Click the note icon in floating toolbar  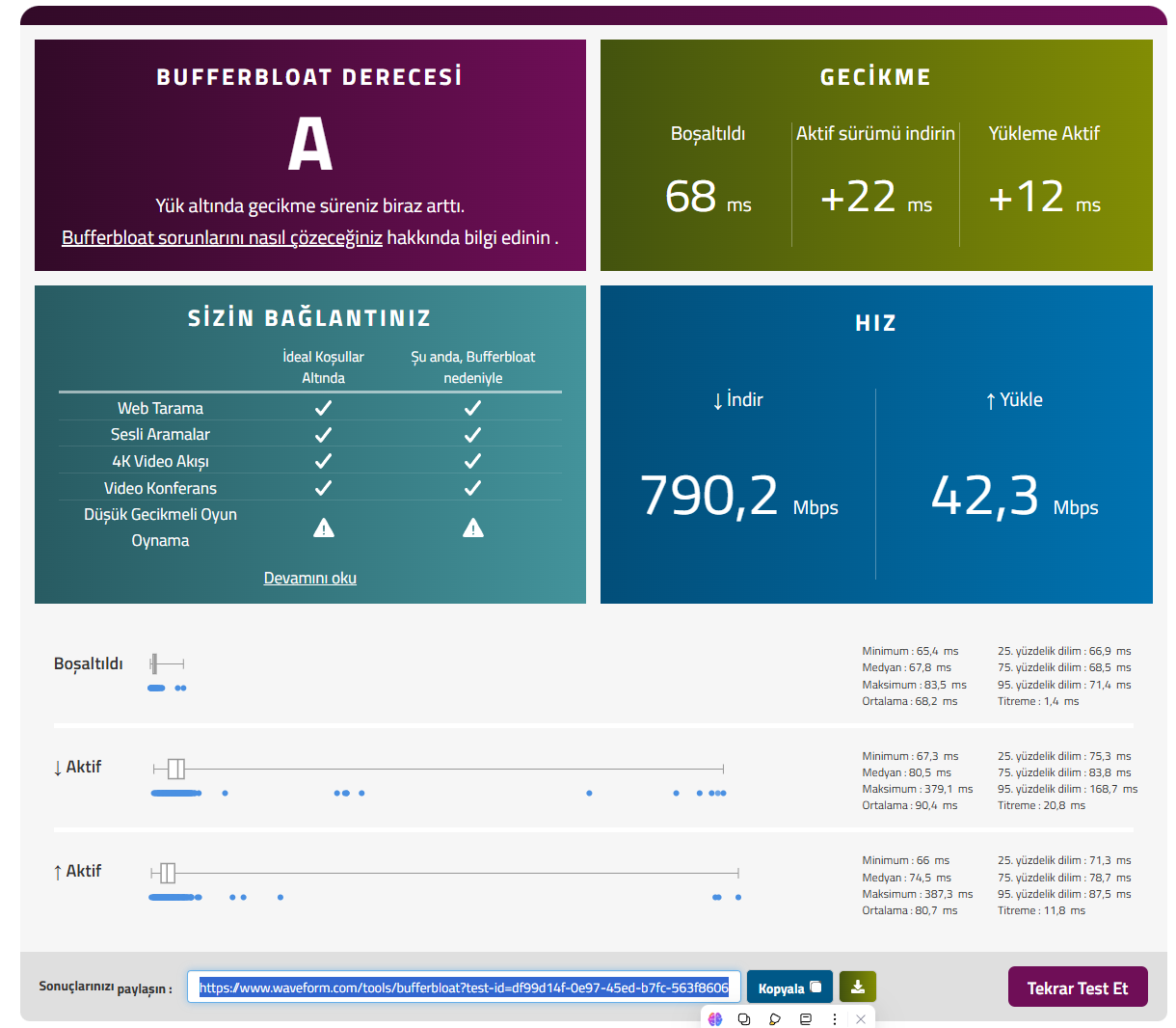coord(806,1018)
